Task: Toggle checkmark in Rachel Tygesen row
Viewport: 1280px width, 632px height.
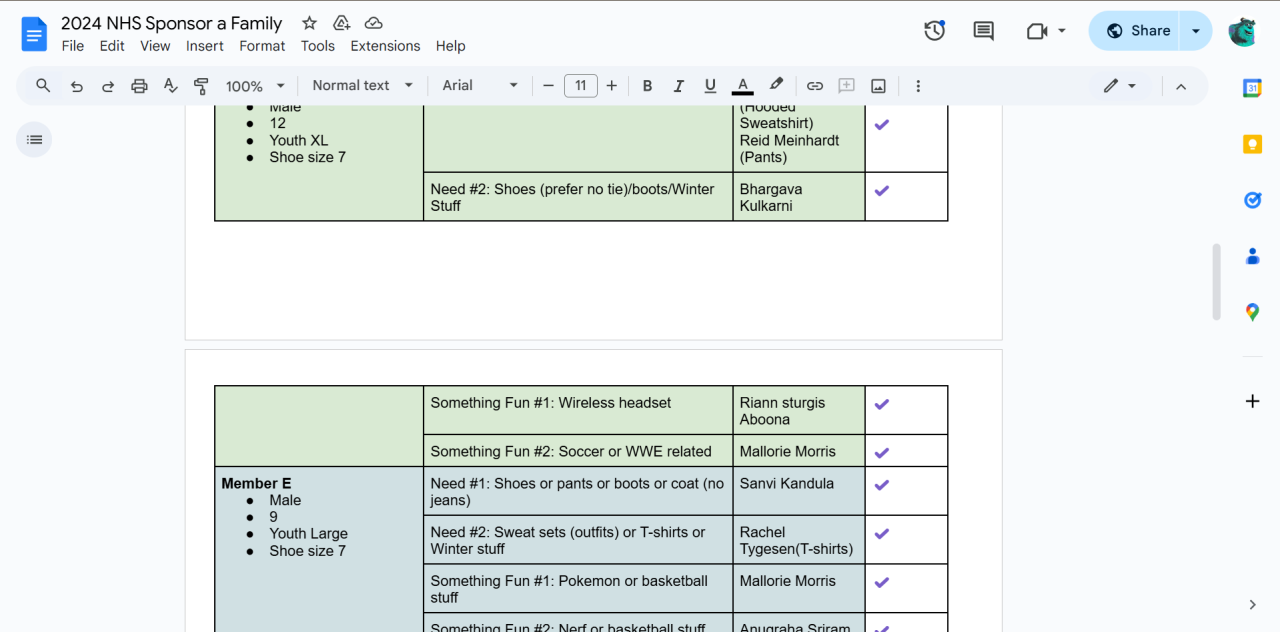Action: 881,533
